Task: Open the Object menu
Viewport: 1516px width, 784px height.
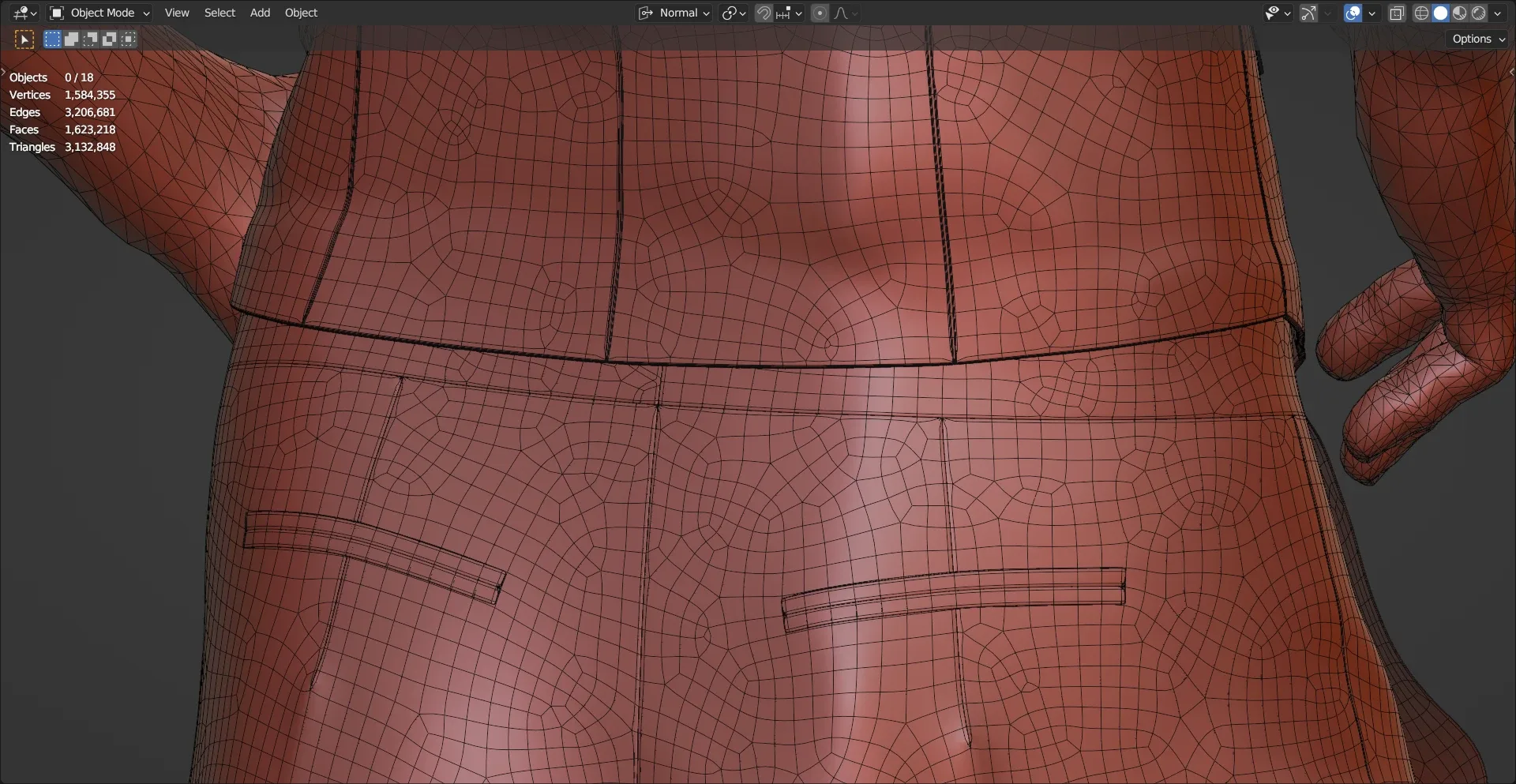Action: pyautogui.click(x=301, y=13)
